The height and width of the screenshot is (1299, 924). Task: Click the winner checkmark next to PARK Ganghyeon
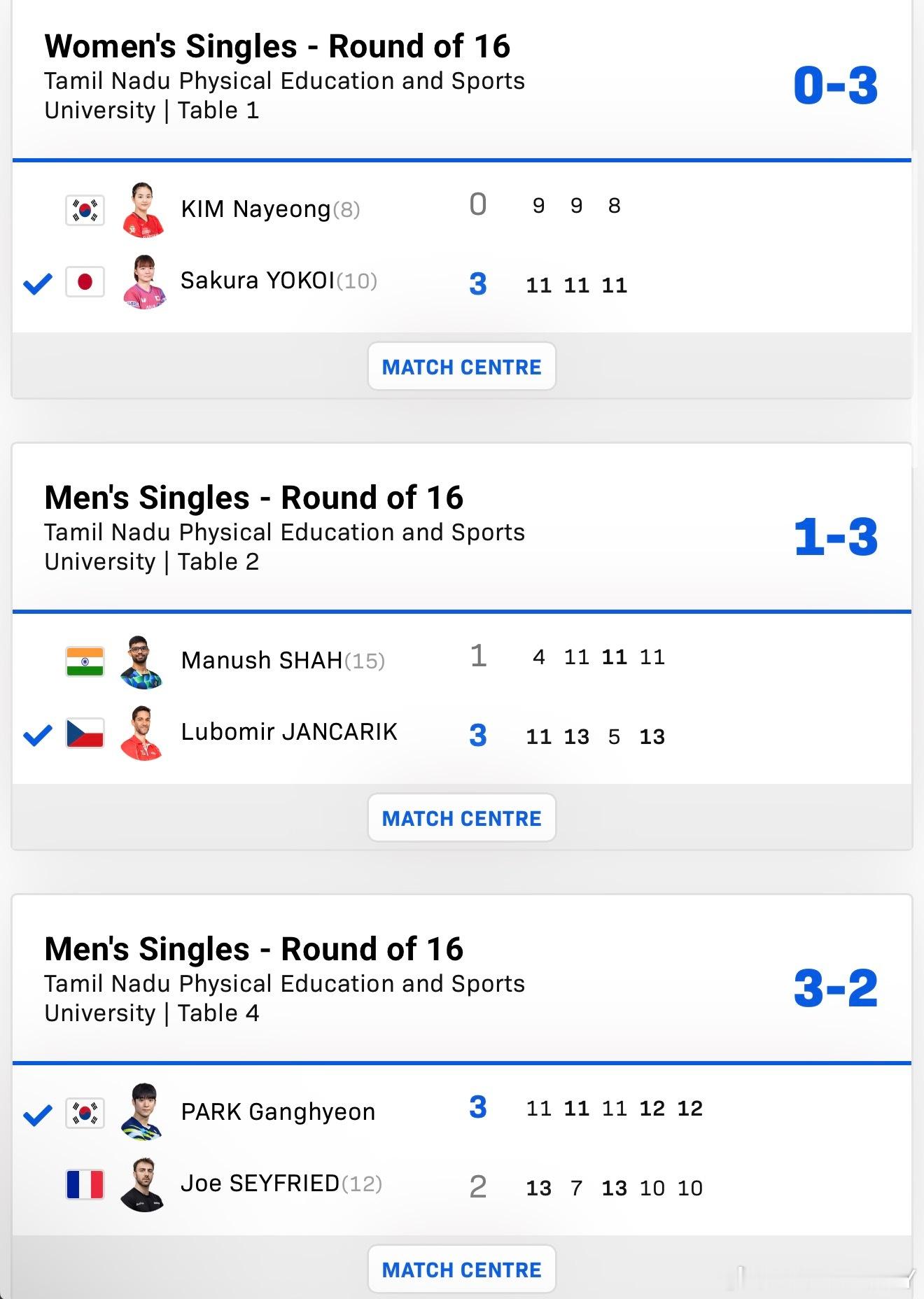click(x=38, y=1115)
